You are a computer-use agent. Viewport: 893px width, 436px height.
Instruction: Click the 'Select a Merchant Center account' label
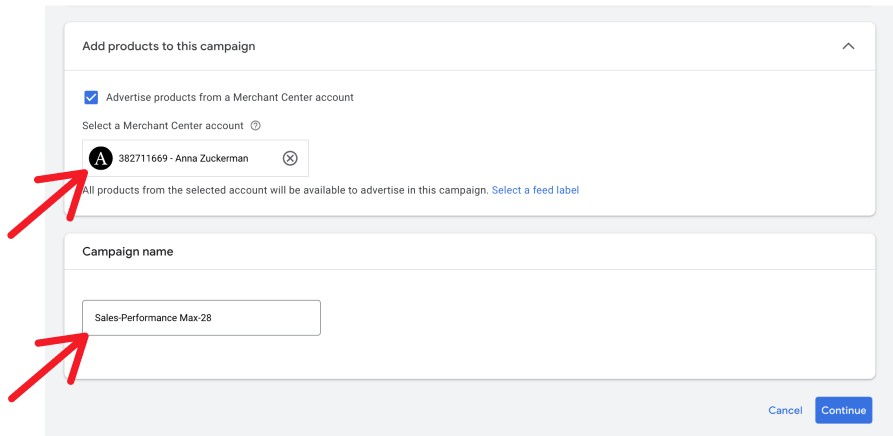tap(163, 126)
